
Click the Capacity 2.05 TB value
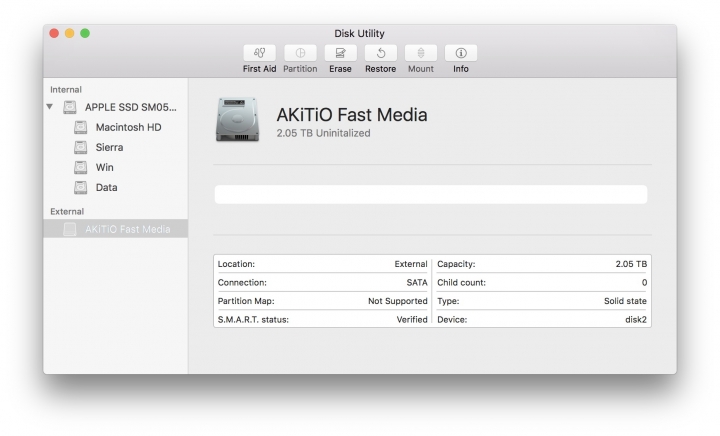point(631,264)
